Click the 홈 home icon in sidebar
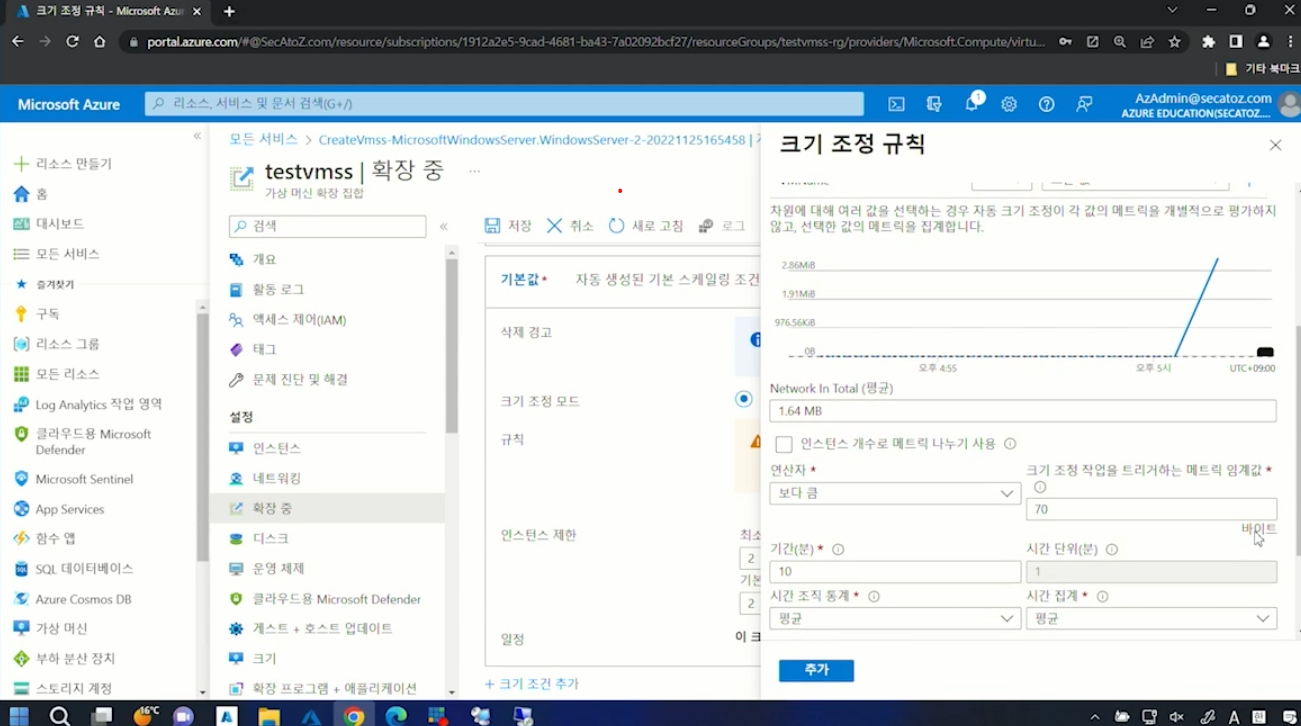Screen dimensions: 1301x726 [x=21, y=193]
